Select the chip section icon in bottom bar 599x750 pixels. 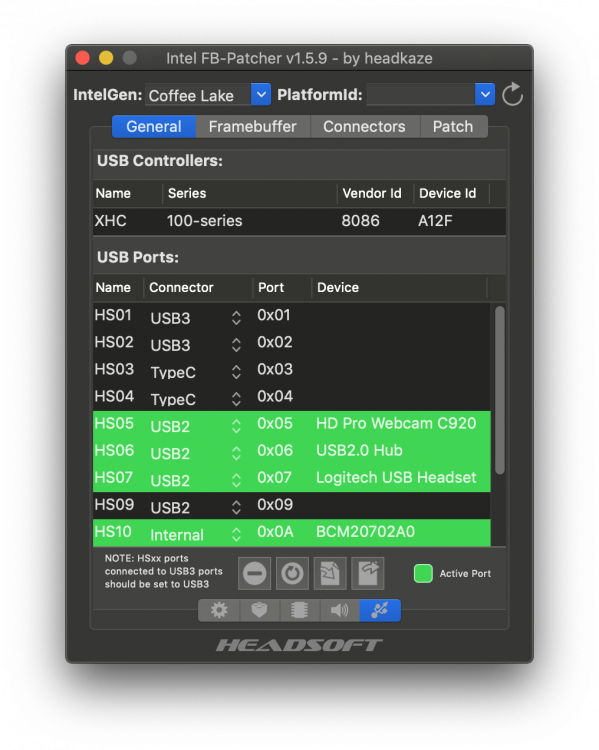(300, 610)
